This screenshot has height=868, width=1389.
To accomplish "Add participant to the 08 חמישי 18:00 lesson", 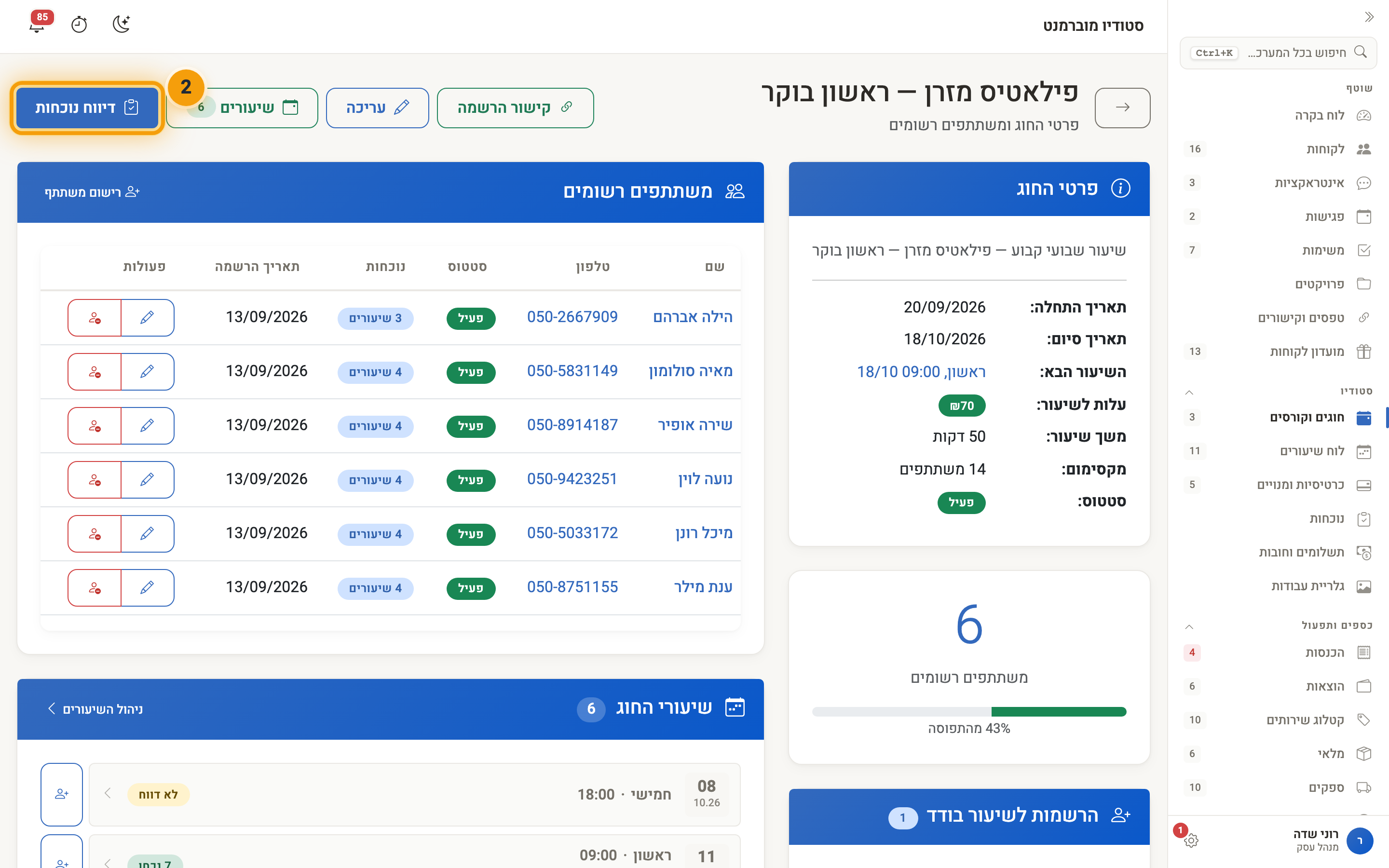I will pos(62,794).
